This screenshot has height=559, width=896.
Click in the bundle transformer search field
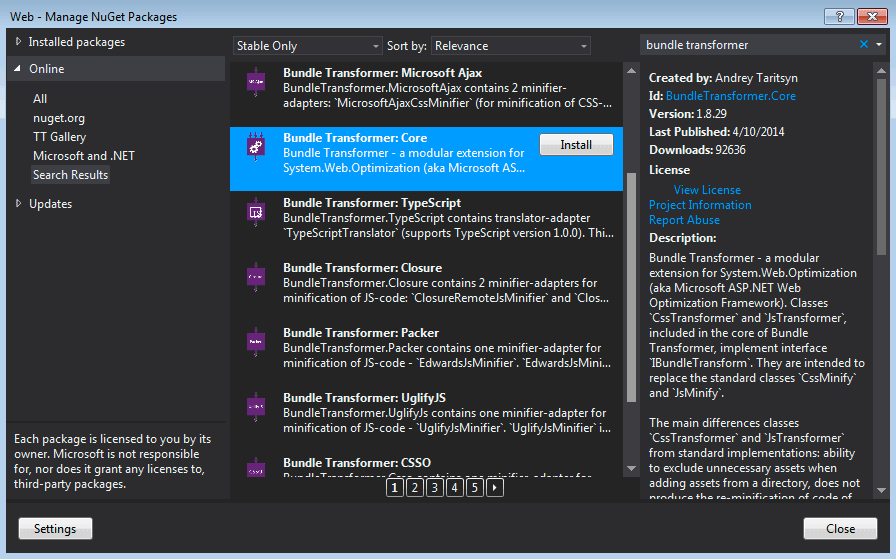click(749, 45)
